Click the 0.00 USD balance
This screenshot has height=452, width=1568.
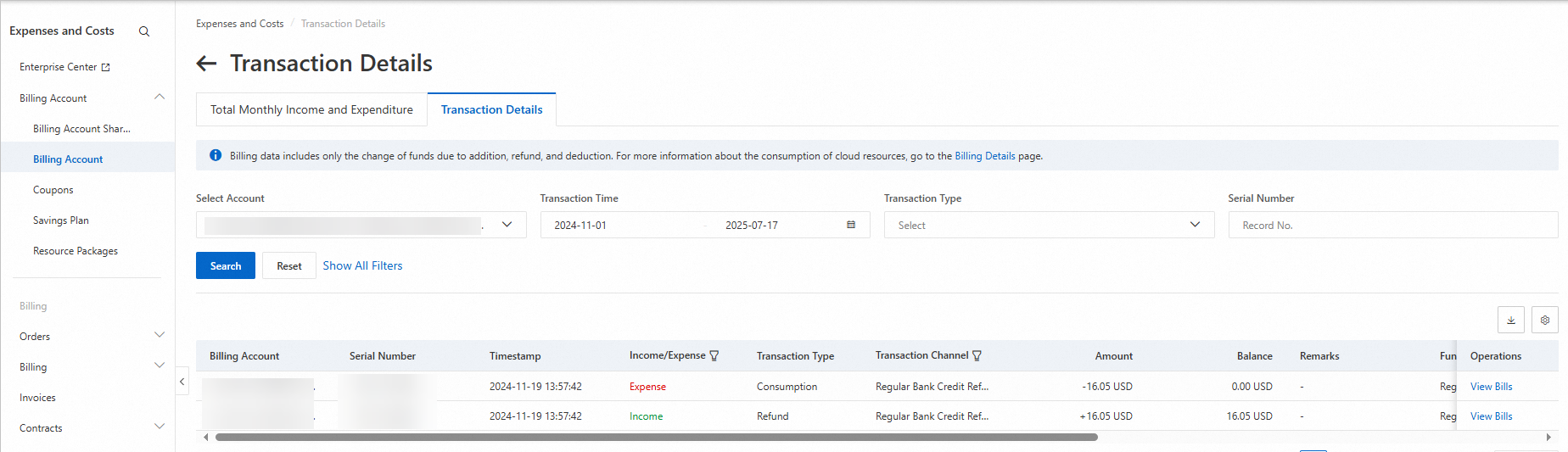(1252, 387)
